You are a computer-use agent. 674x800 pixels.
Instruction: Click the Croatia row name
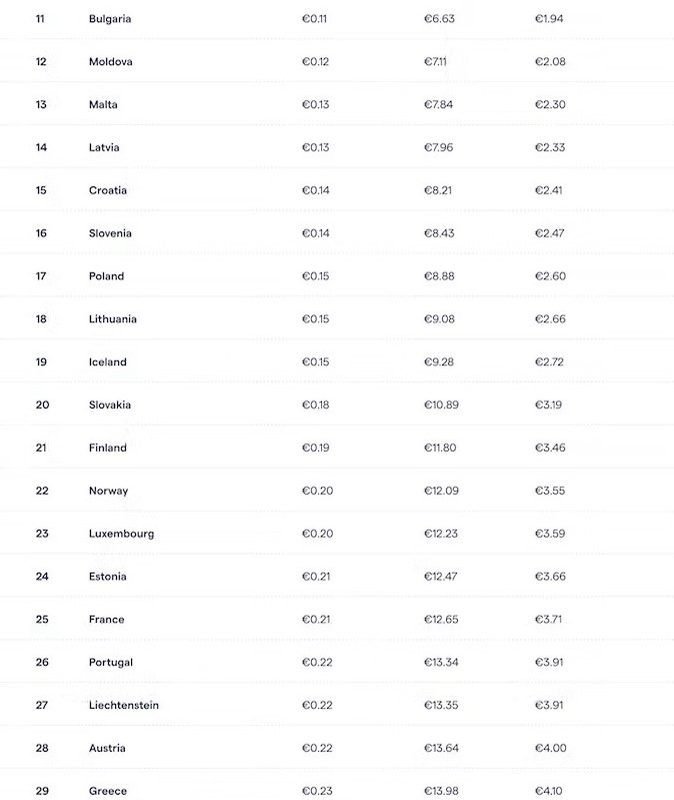pyautogui.click(x=108, y=191)
